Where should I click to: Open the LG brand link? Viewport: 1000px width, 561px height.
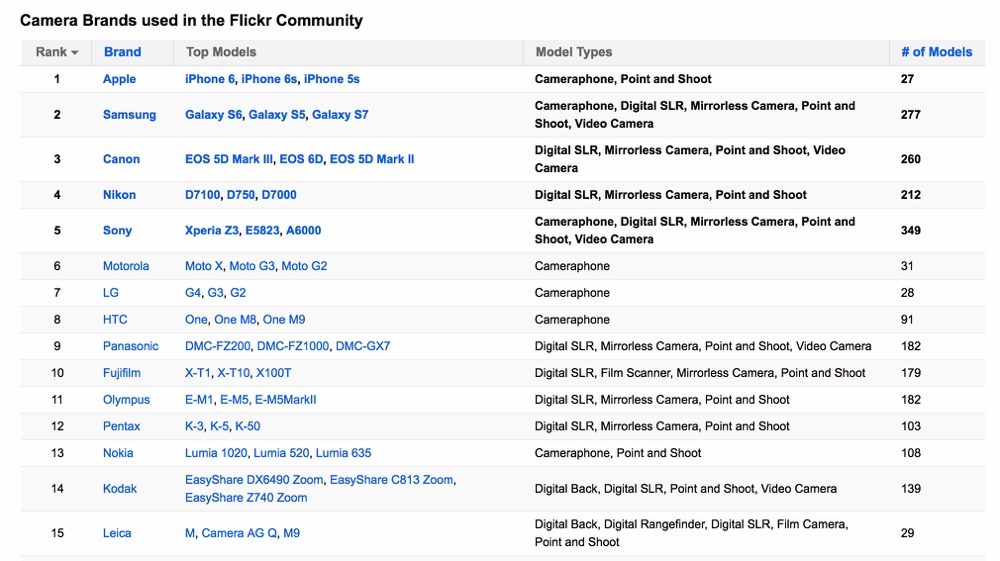(x=110, y=293)
